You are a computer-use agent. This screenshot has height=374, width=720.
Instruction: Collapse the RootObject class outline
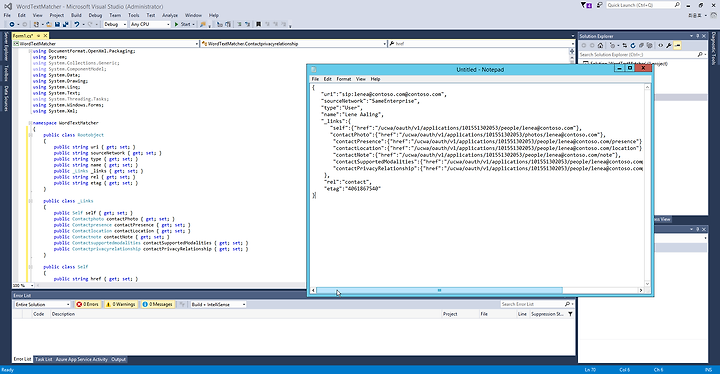click(30, 135)
